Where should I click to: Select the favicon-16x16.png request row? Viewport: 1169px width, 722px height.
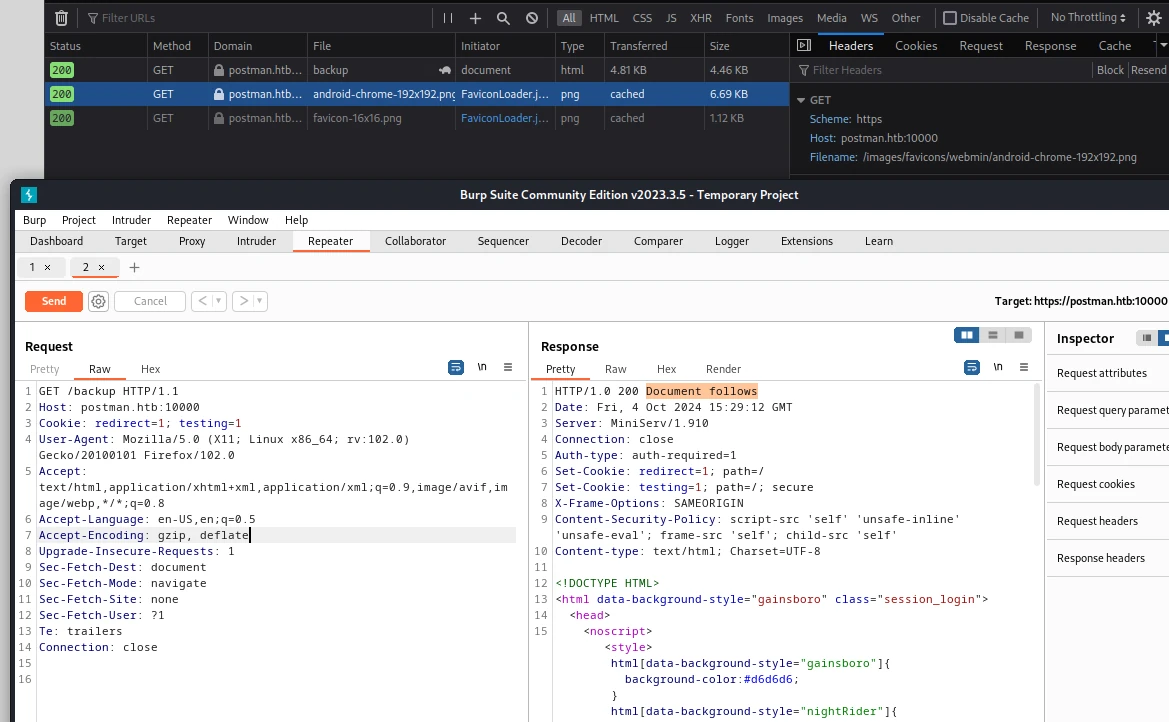[x=417, y=118]
